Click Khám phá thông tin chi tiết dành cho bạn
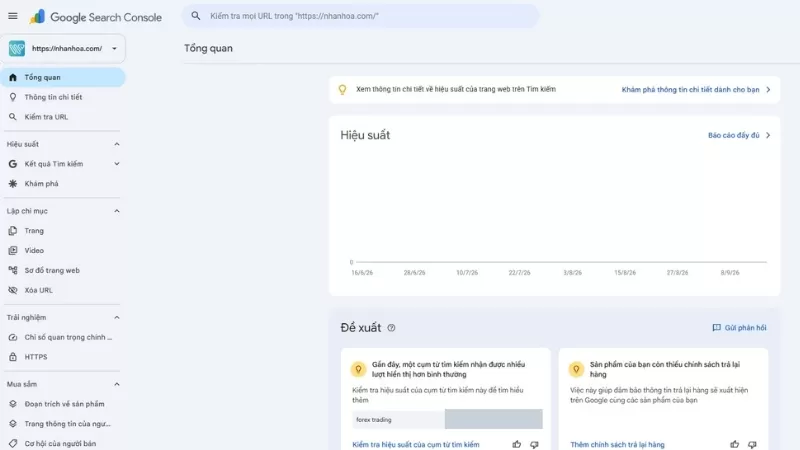 [690, 90]
